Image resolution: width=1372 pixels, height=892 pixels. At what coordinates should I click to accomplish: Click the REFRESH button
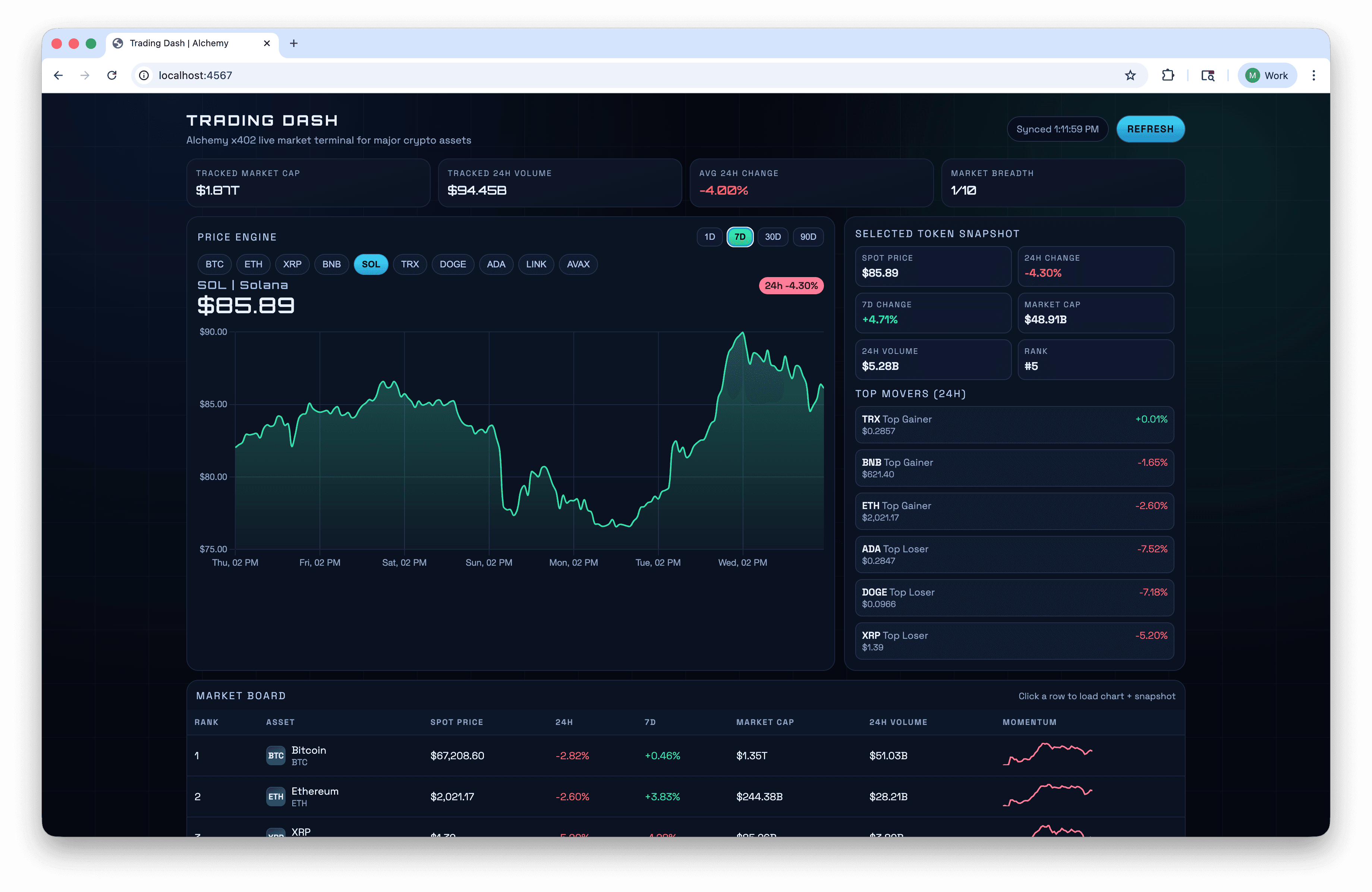[1150, 129]
